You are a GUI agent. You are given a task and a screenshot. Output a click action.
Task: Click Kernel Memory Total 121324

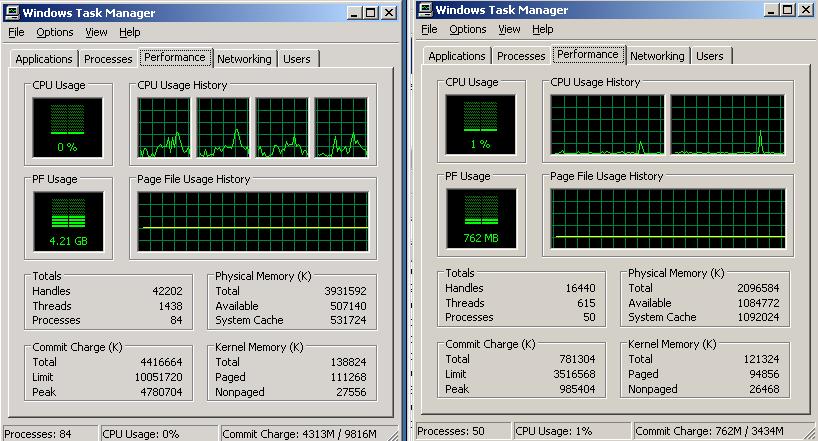761,359
